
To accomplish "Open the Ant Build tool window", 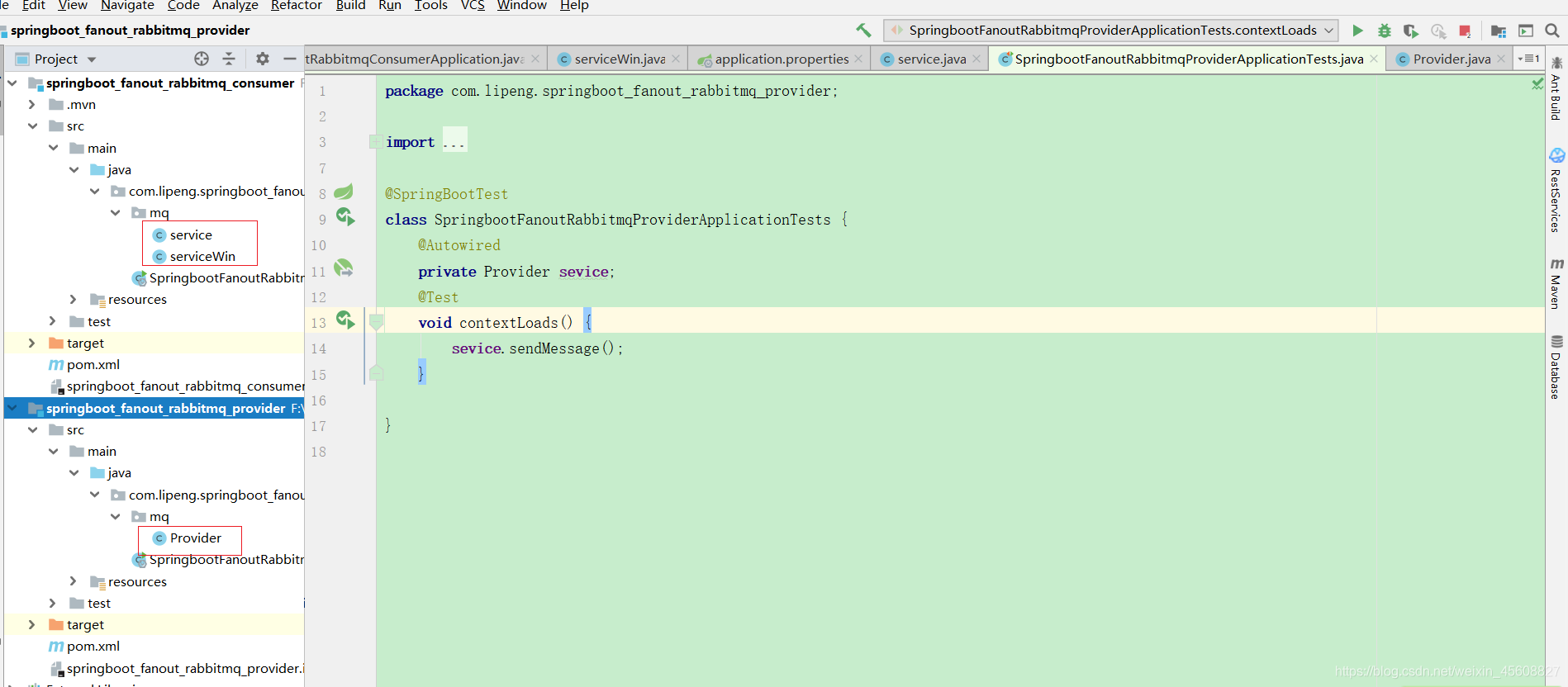I will point(1556,88).
